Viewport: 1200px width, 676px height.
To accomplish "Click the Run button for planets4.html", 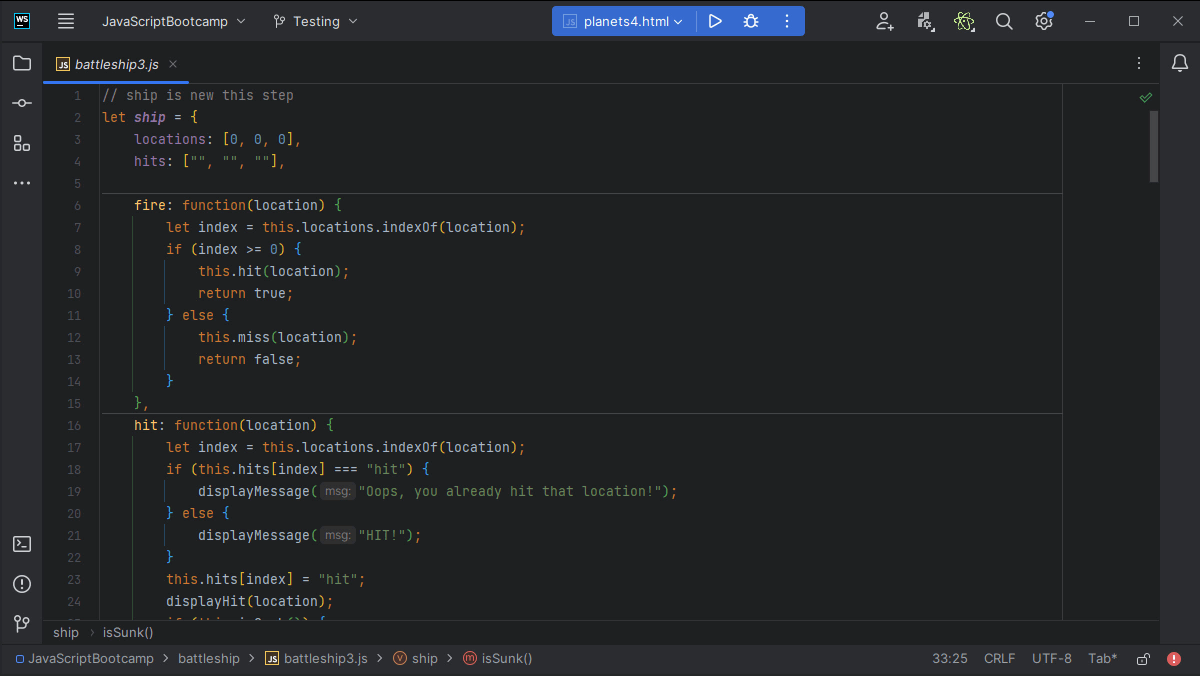I will (x=714, y=21).
